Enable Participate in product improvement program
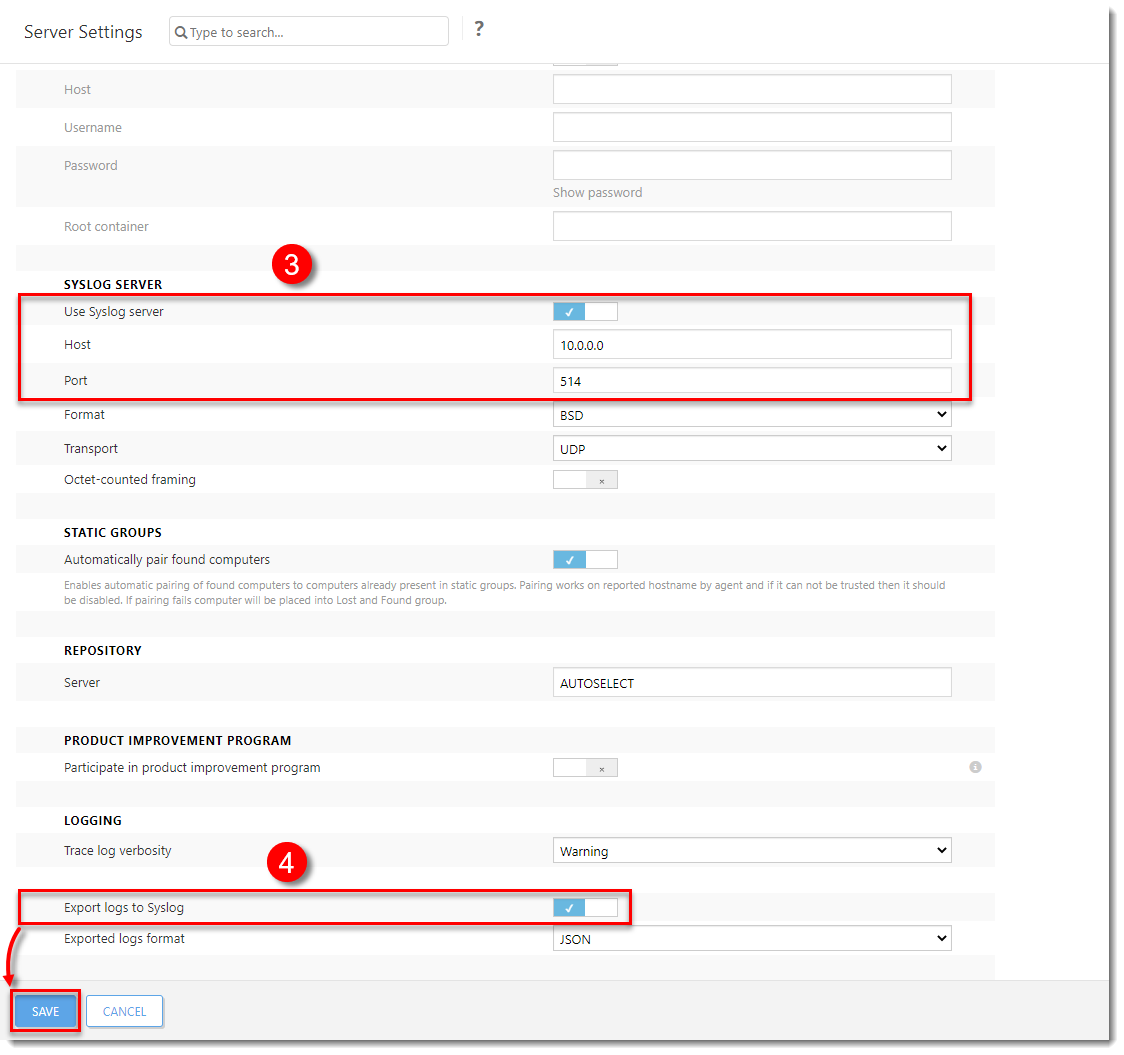The height and width of the screenshot is (1055, 1124). tap(585, 767)
